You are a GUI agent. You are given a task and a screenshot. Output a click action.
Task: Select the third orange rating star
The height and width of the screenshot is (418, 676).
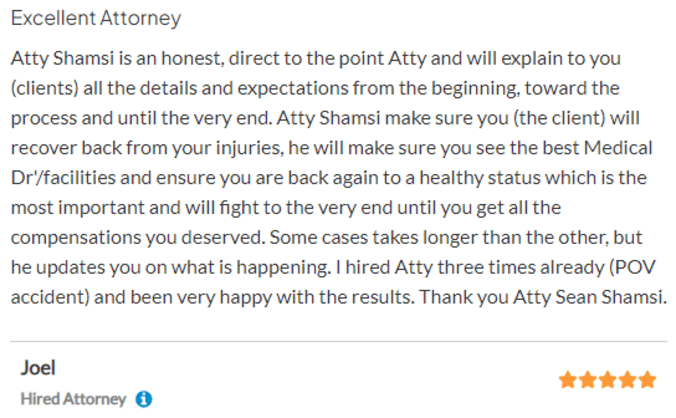click(x=607, y=380)
